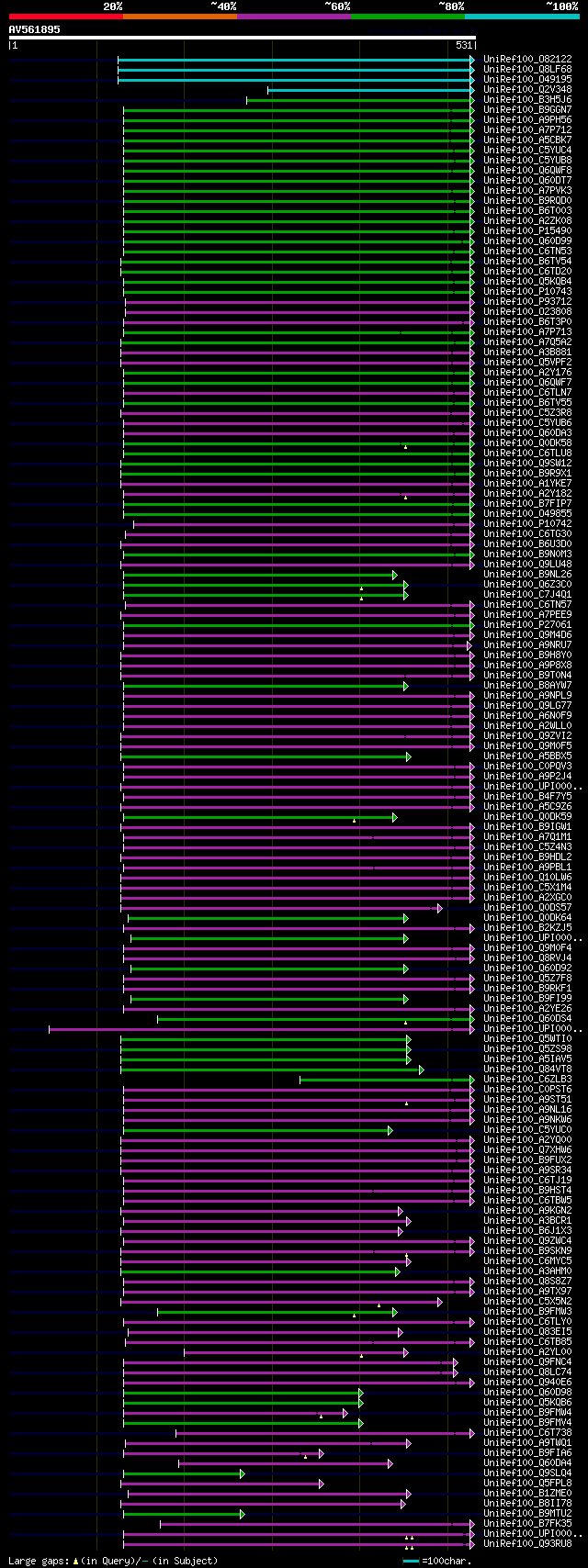Open hit UniRef100_B3H5J6
The image size is (588, 1568).
coord(527,99)
